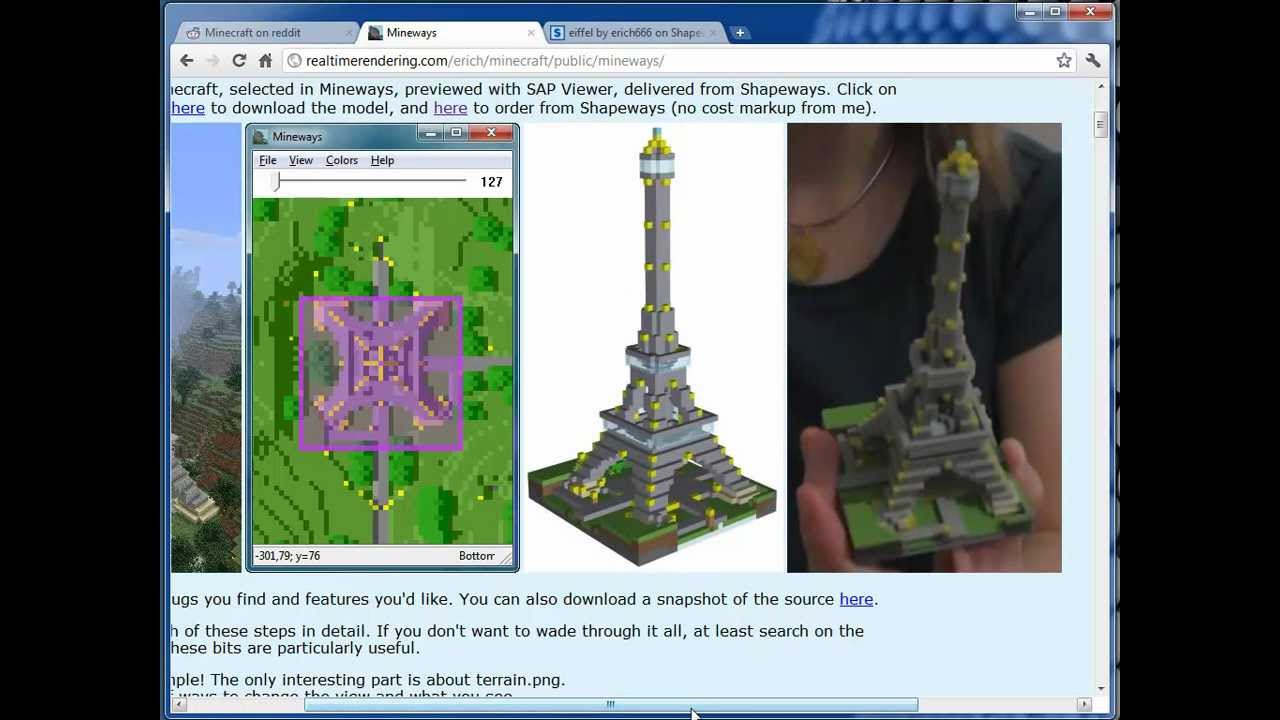This screenshot has height=720, width=1280.
Task: Open the View menu in Mineways window
Action: (301, 160)
